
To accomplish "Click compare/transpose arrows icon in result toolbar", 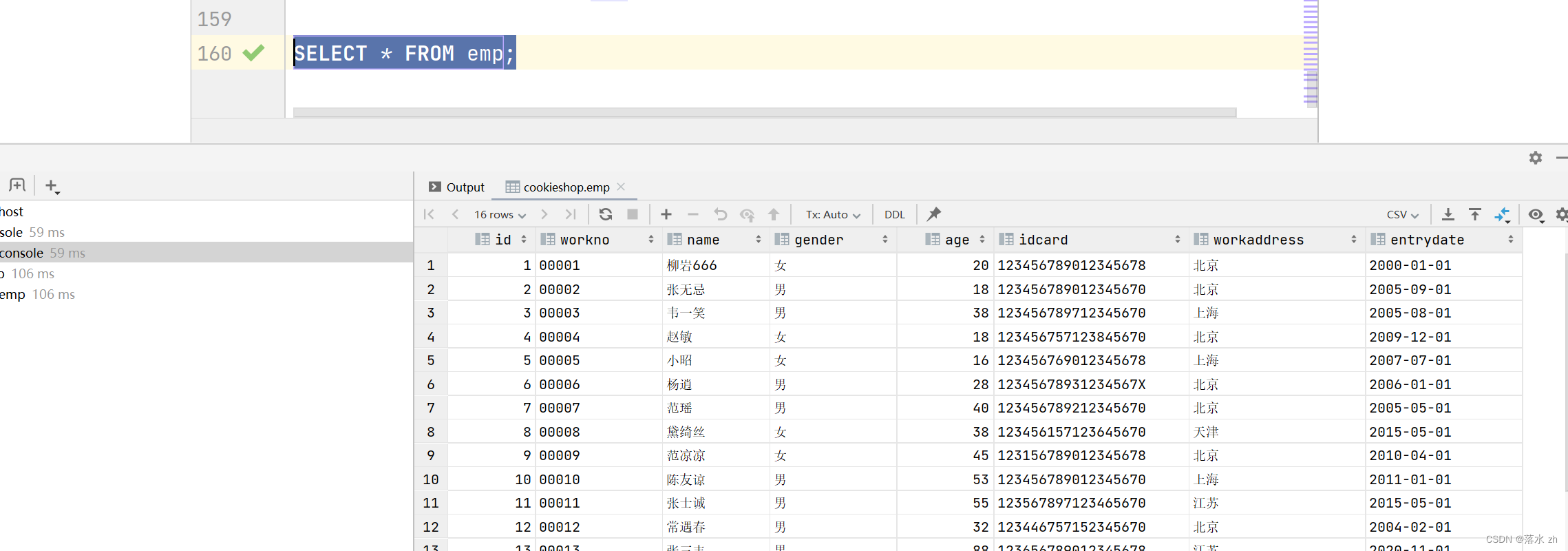I will (1503, 215).
